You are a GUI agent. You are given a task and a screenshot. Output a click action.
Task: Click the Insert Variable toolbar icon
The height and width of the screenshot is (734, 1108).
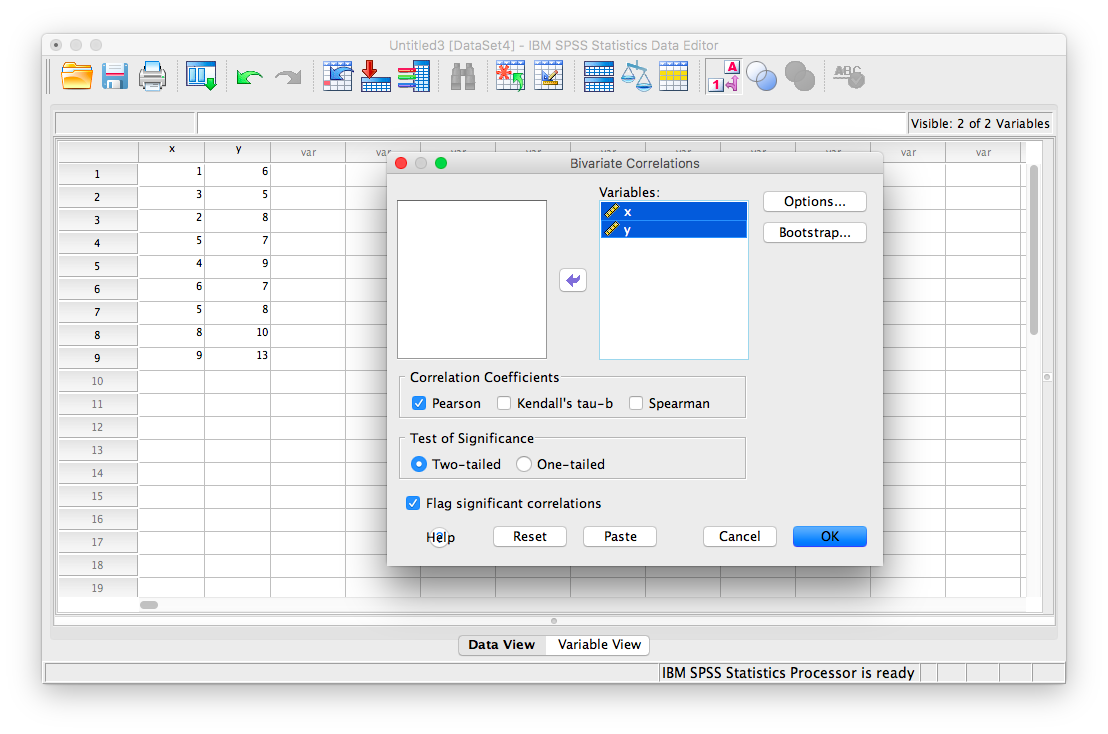tap(548, 76)
